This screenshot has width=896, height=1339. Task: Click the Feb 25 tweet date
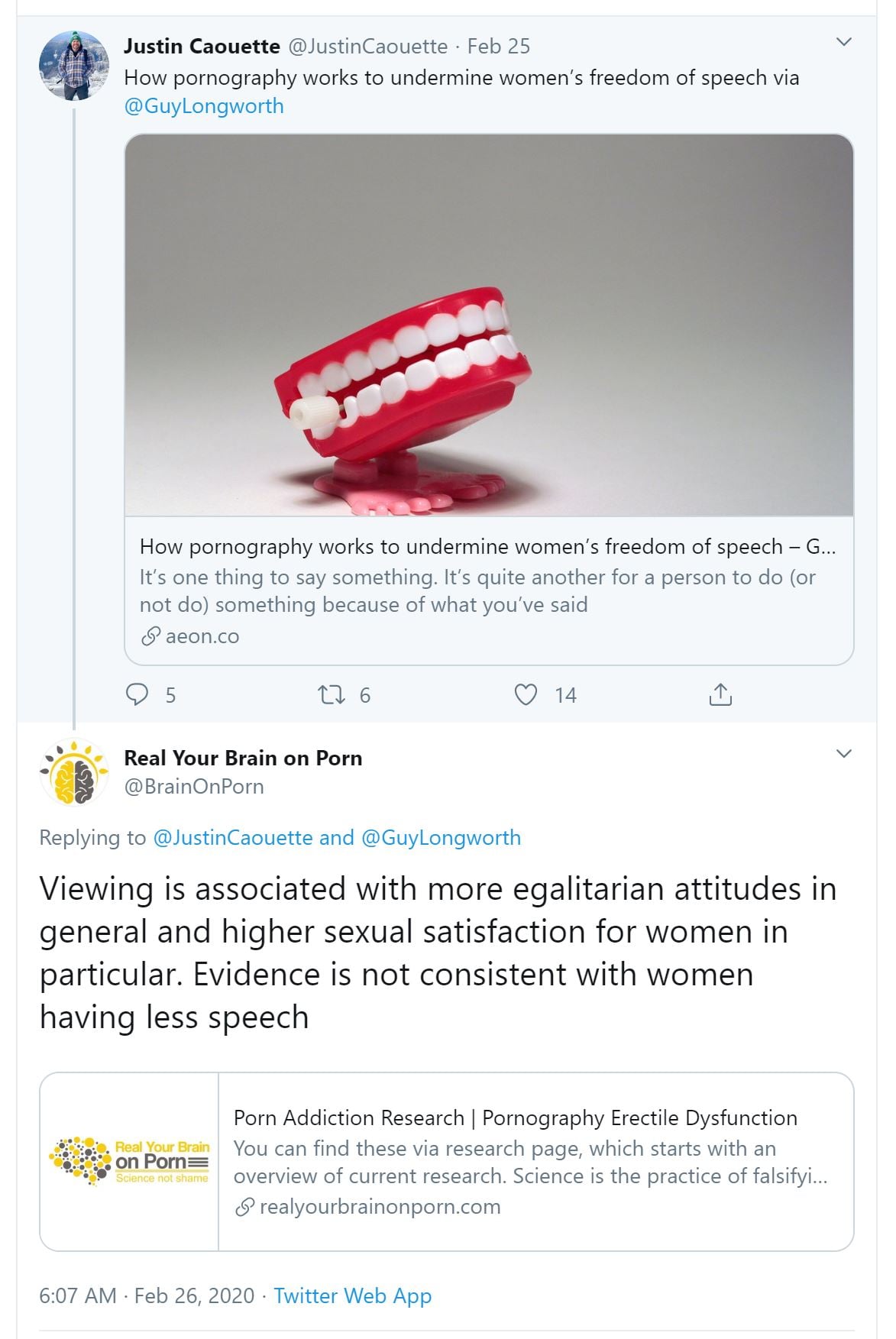point(499,47)
